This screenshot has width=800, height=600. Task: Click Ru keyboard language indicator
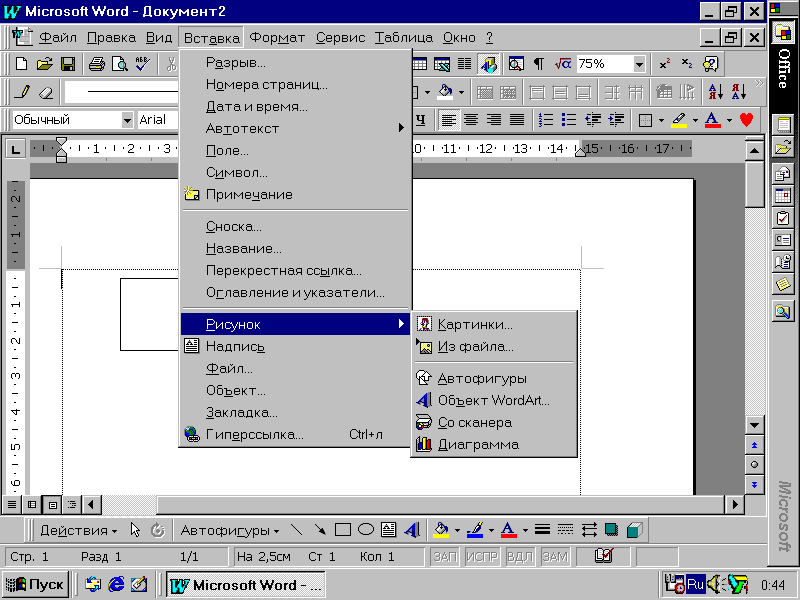(695, 584)
